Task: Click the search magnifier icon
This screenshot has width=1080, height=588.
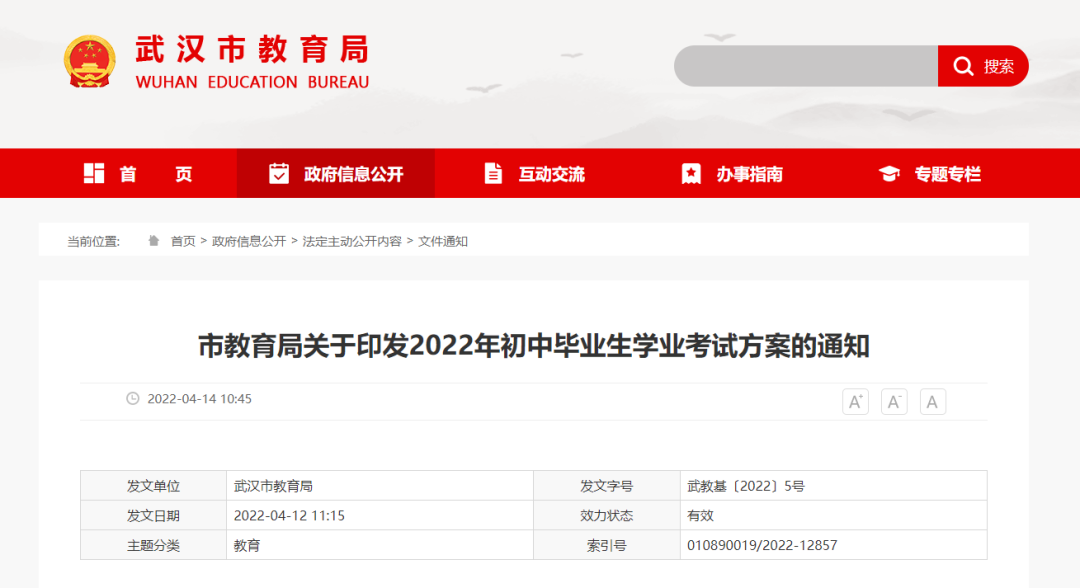Action: pos(963,66)
